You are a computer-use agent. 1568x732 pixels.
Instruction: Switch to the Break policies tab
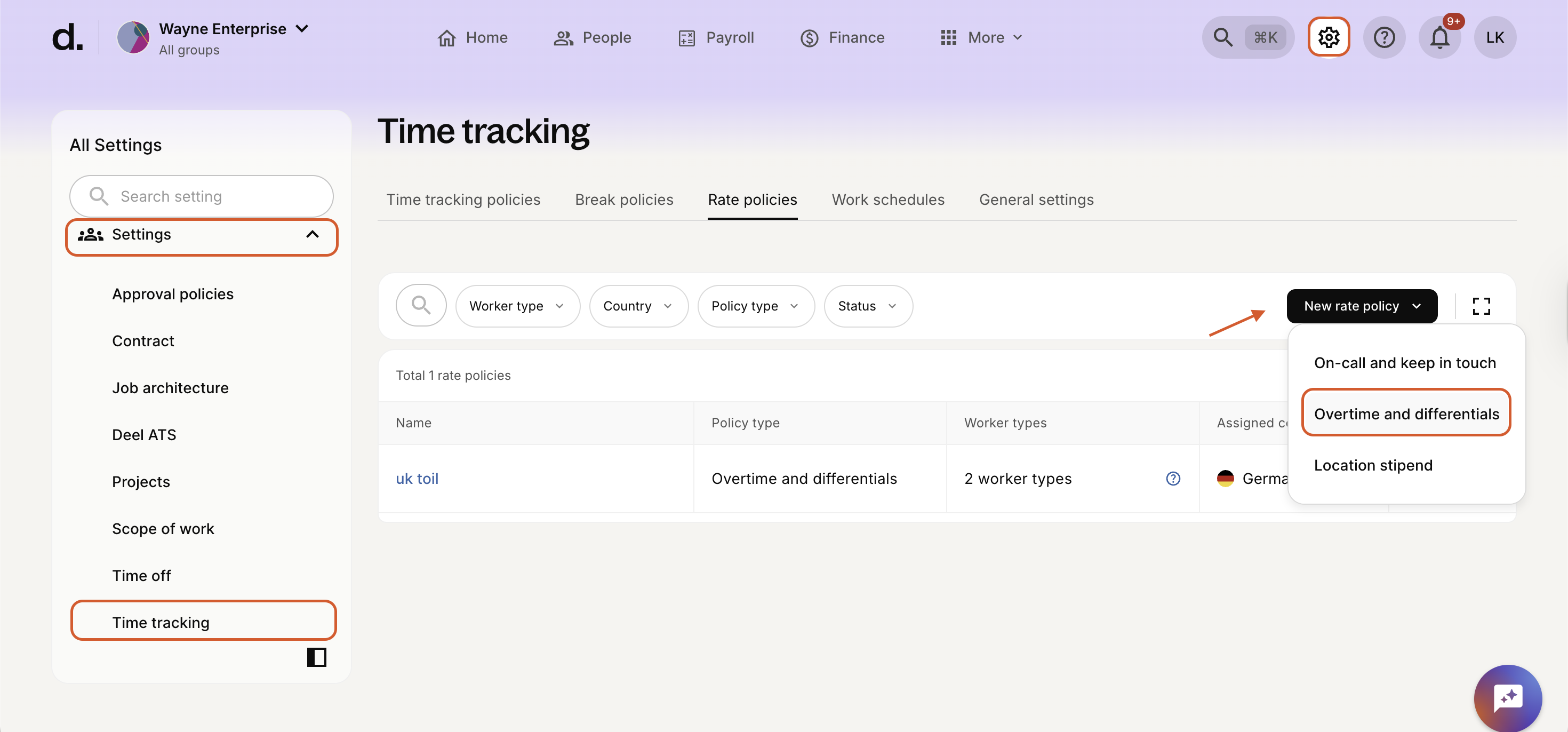[x=624, y=199]
